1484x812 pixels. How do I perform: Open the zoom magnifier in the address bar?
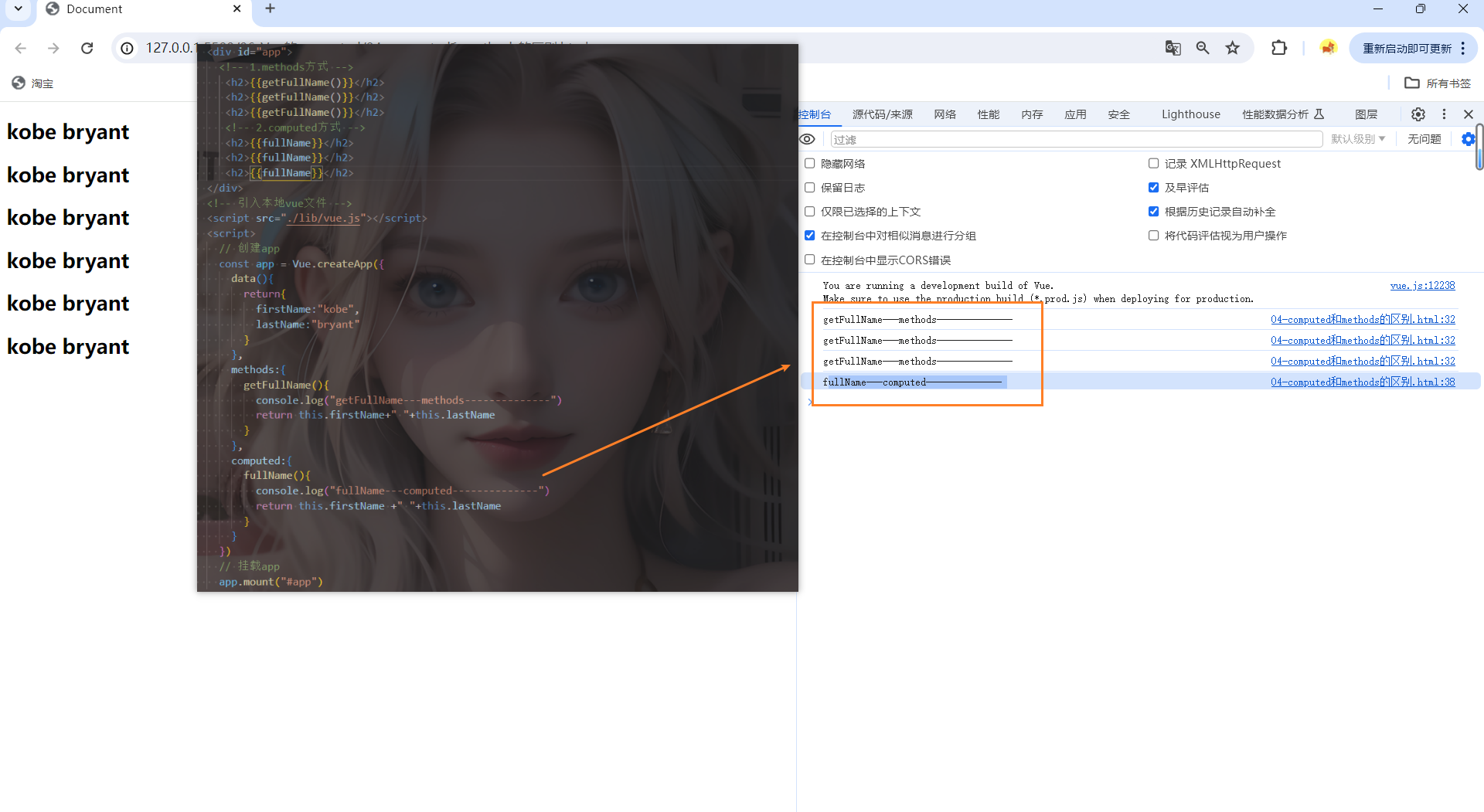click(1203, 48)
